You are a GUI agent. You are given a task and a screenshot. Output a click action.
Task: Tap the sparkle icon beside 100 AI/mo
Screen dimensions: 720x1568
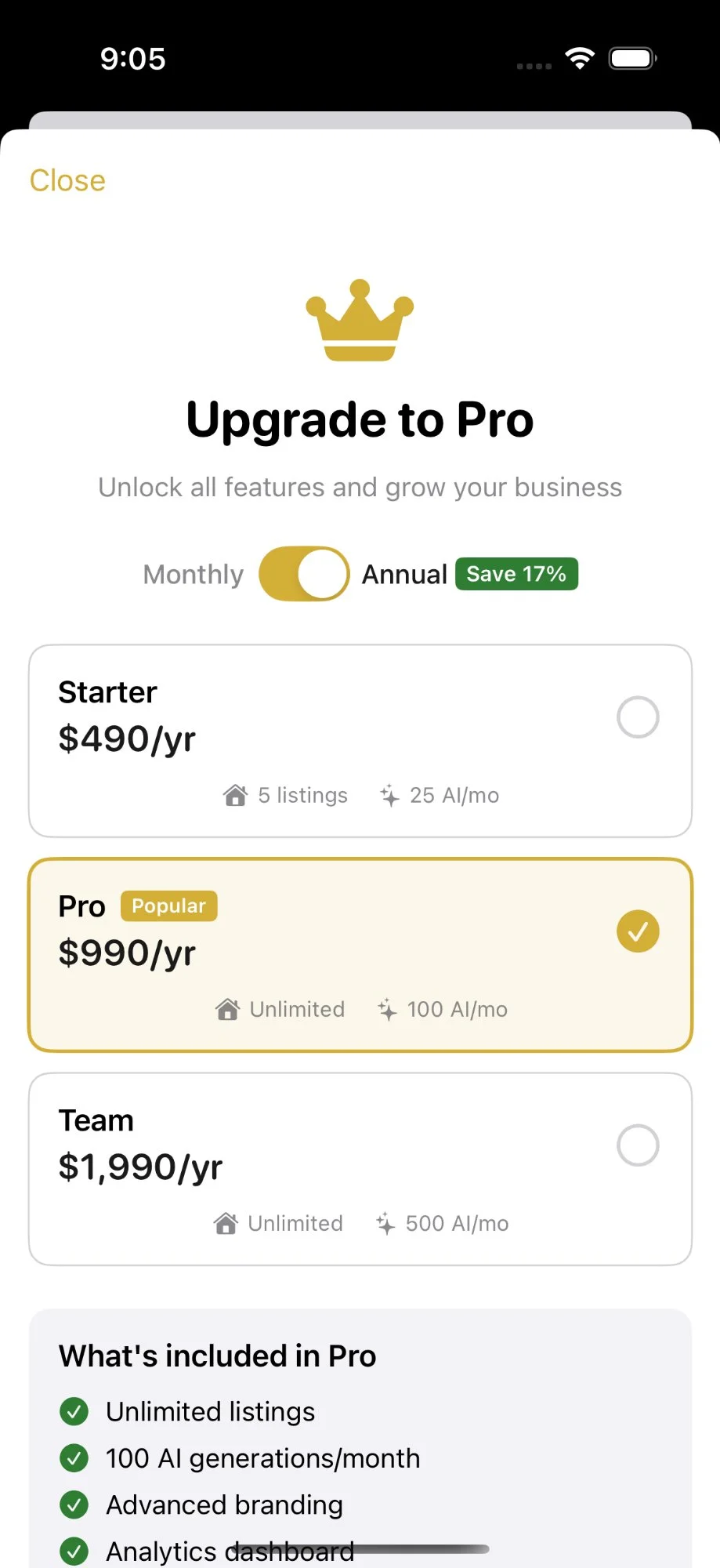pyautogui.click(x=387, y=1009)
